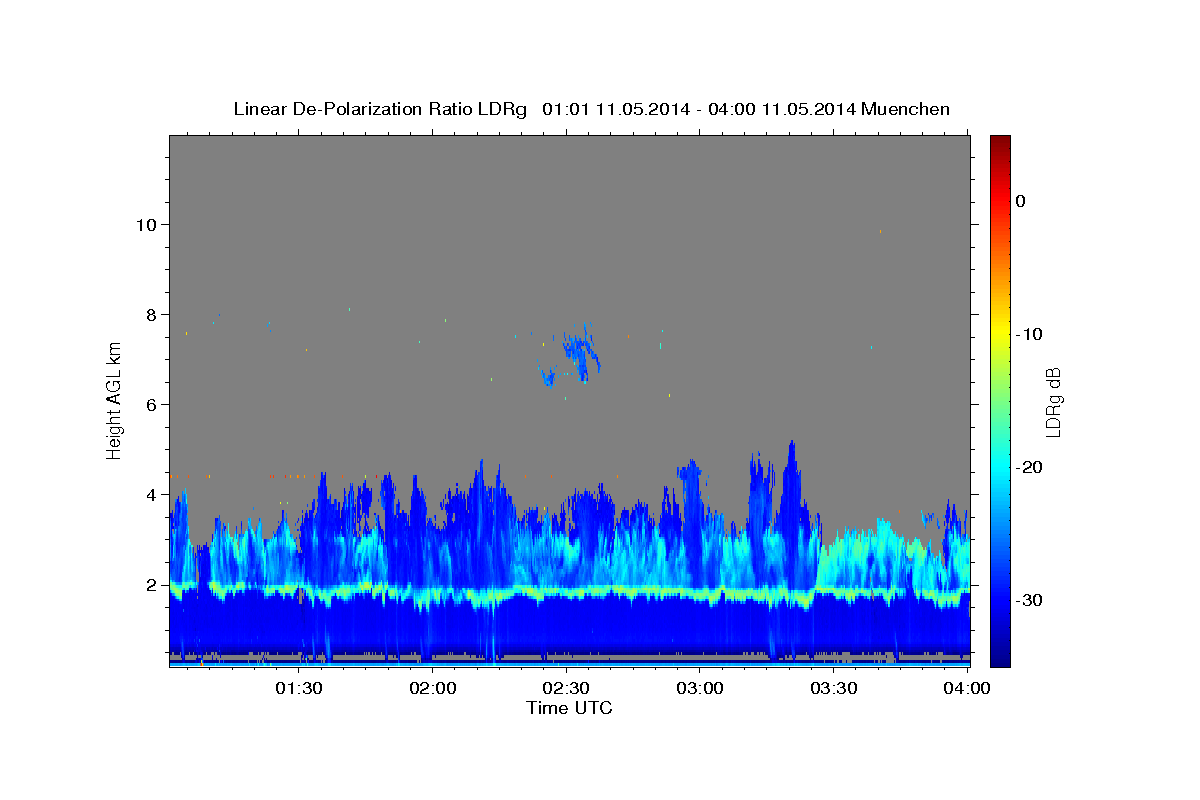Select the "Height AGL km" axis label

pos(115,401)
